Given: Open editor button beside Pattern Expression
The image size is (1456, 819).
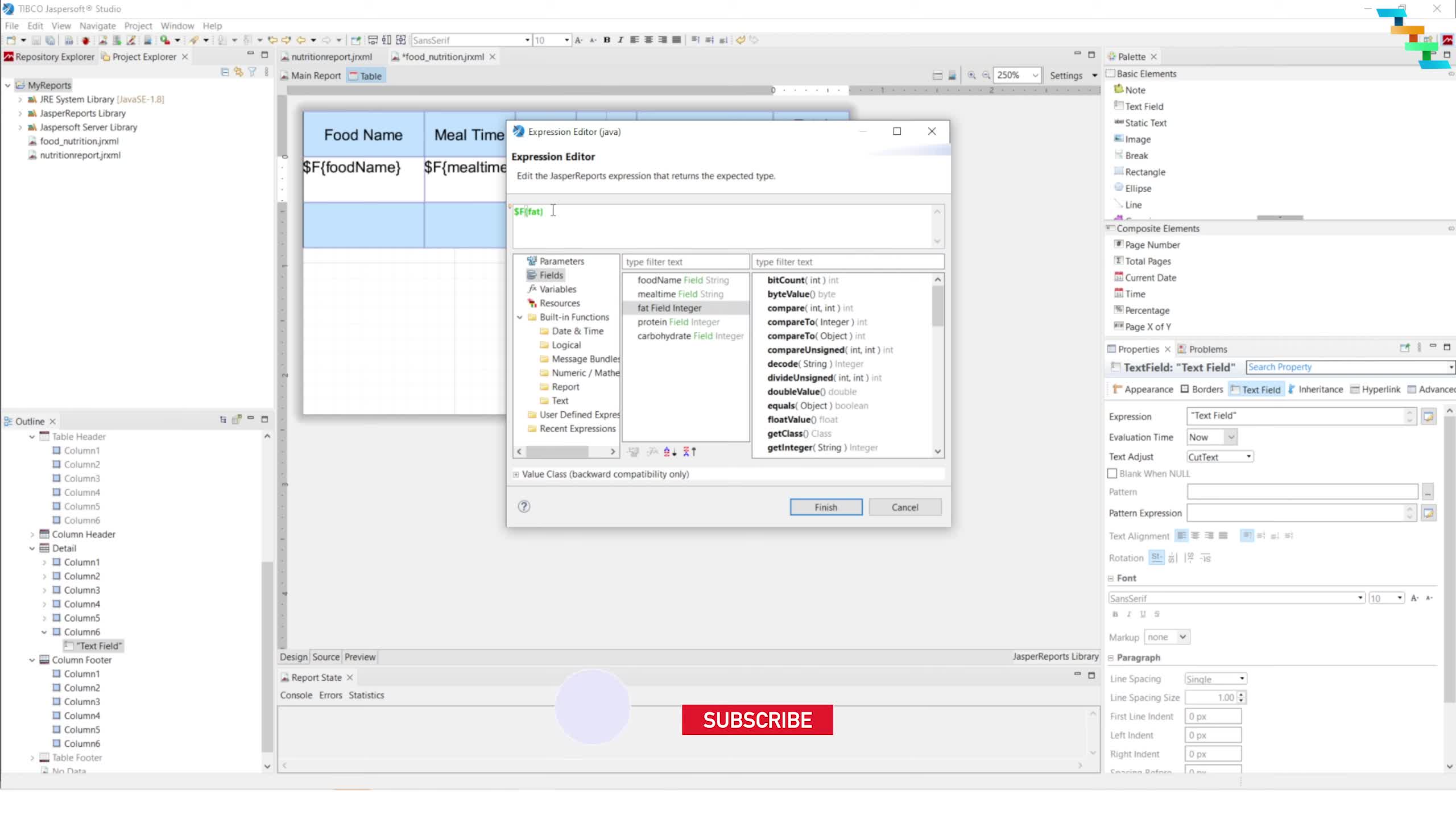Looking at the screenshot, I should tap(1428, 513).
